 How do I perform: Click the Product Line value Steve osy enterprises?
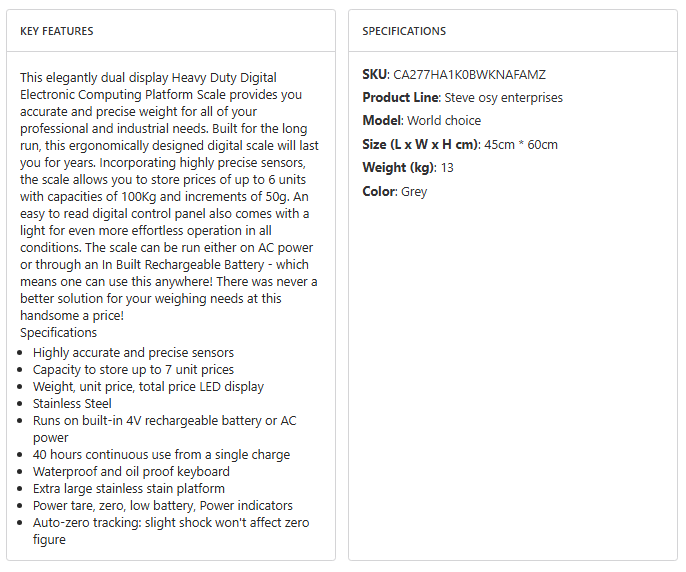[503, 98]
